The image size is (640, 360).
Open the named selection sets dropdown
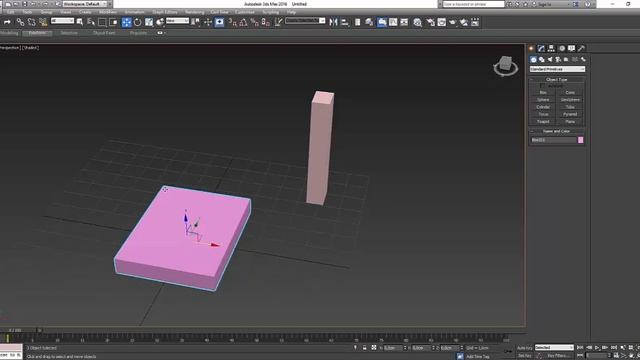point(305,21)
